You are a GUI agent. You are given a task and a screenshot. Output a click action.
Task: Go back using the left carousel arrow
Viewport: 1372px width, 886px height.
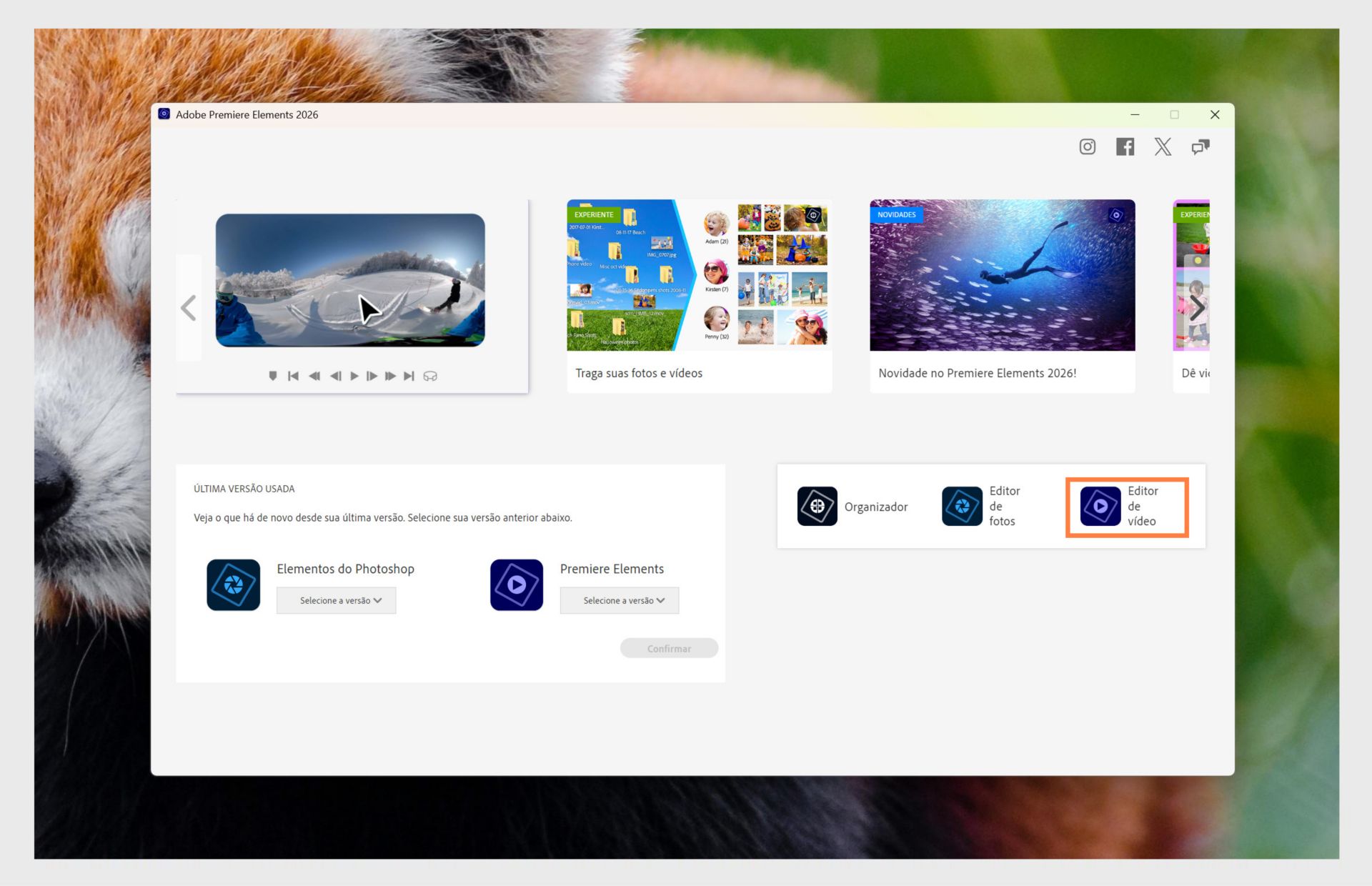(189, 307)
